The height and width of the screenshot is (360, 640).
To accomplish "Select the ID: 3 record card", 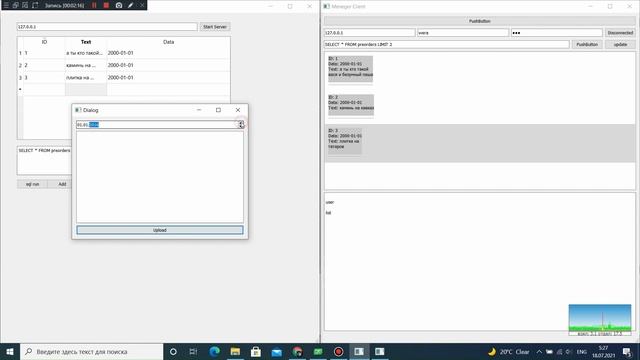I will pos(344,141).
